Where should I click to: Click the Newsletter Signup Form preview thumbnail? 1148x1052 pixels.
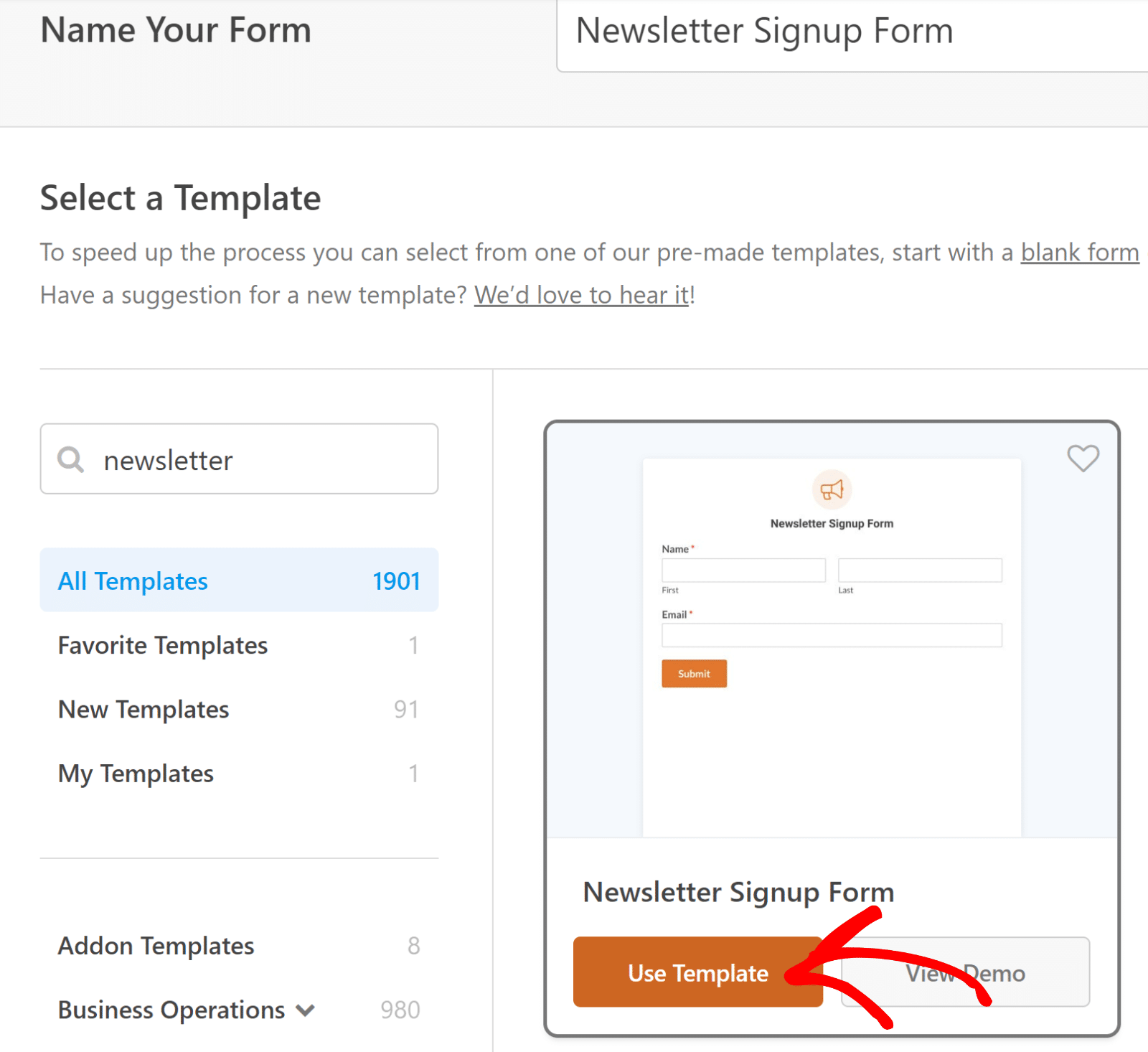click(x=832, y=630)
